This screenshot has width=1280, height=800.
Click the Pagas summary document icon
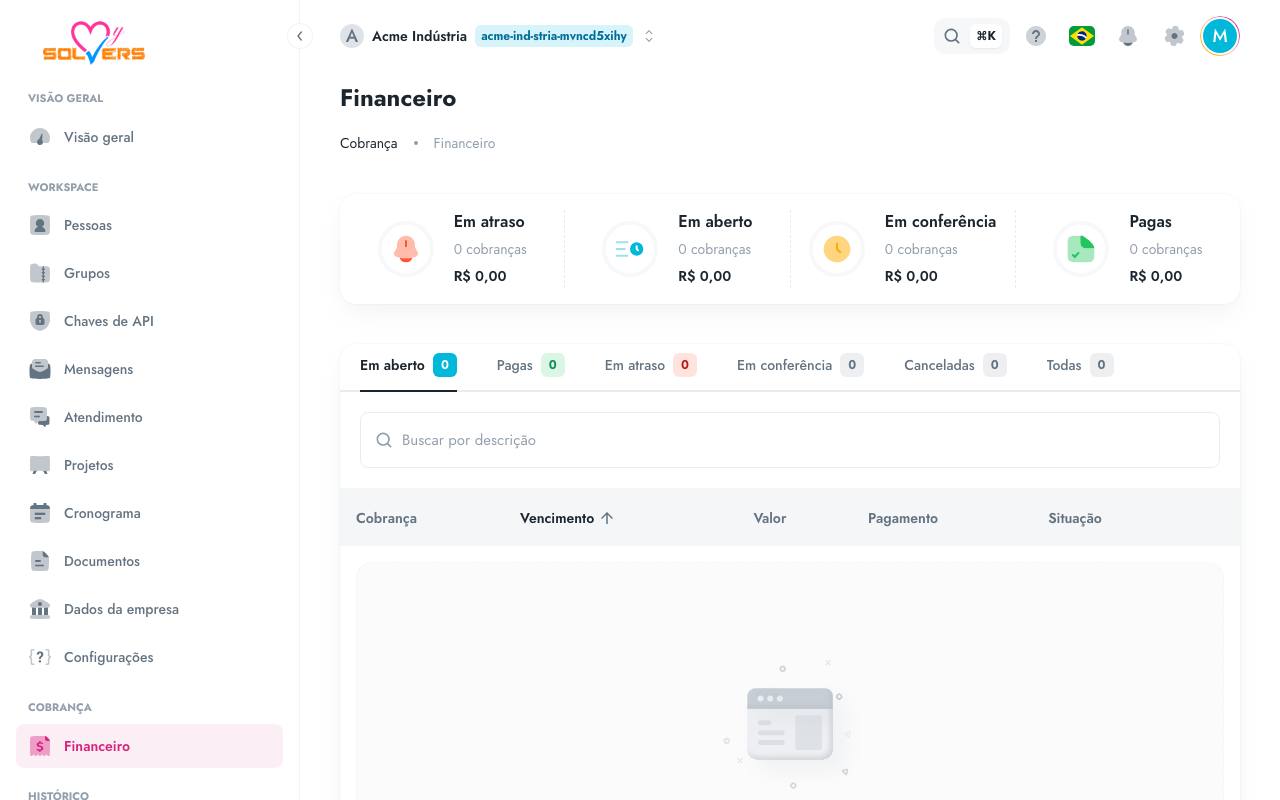coord(1081,249)
